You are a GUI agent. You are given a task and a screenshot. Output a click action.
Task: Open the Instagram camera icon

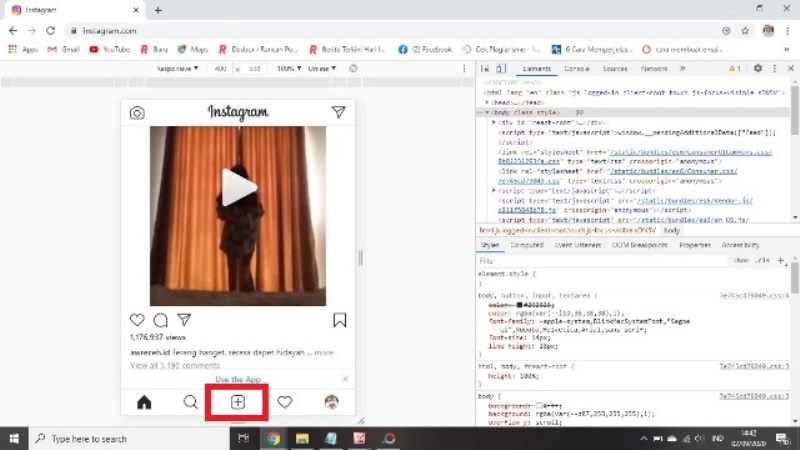coord(137,113)
